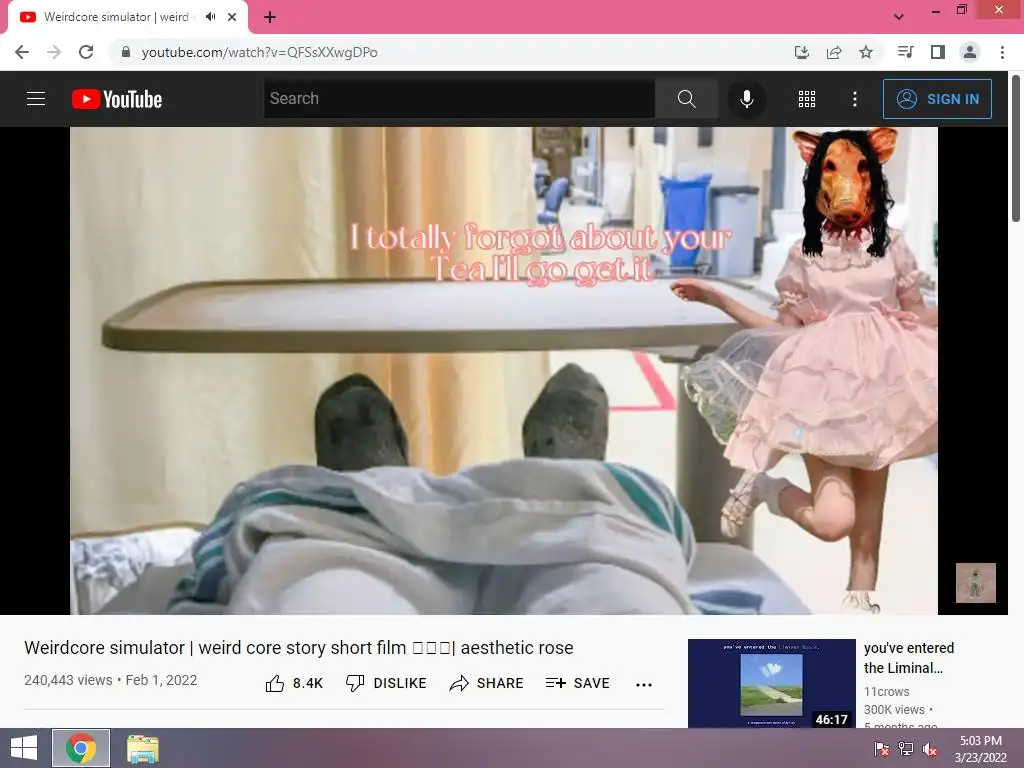This screenshot has height=768, width=1024.
Task: Open the YouTube apps grid menu
Action: [x=807, y=99]
